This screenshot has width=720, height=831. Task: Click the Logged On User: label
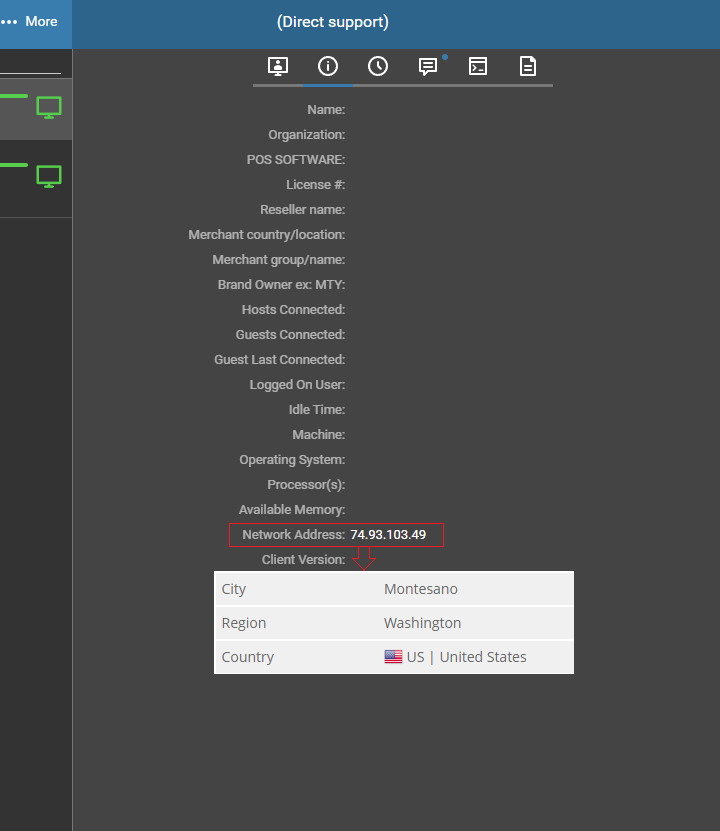(x=297, y=385)
